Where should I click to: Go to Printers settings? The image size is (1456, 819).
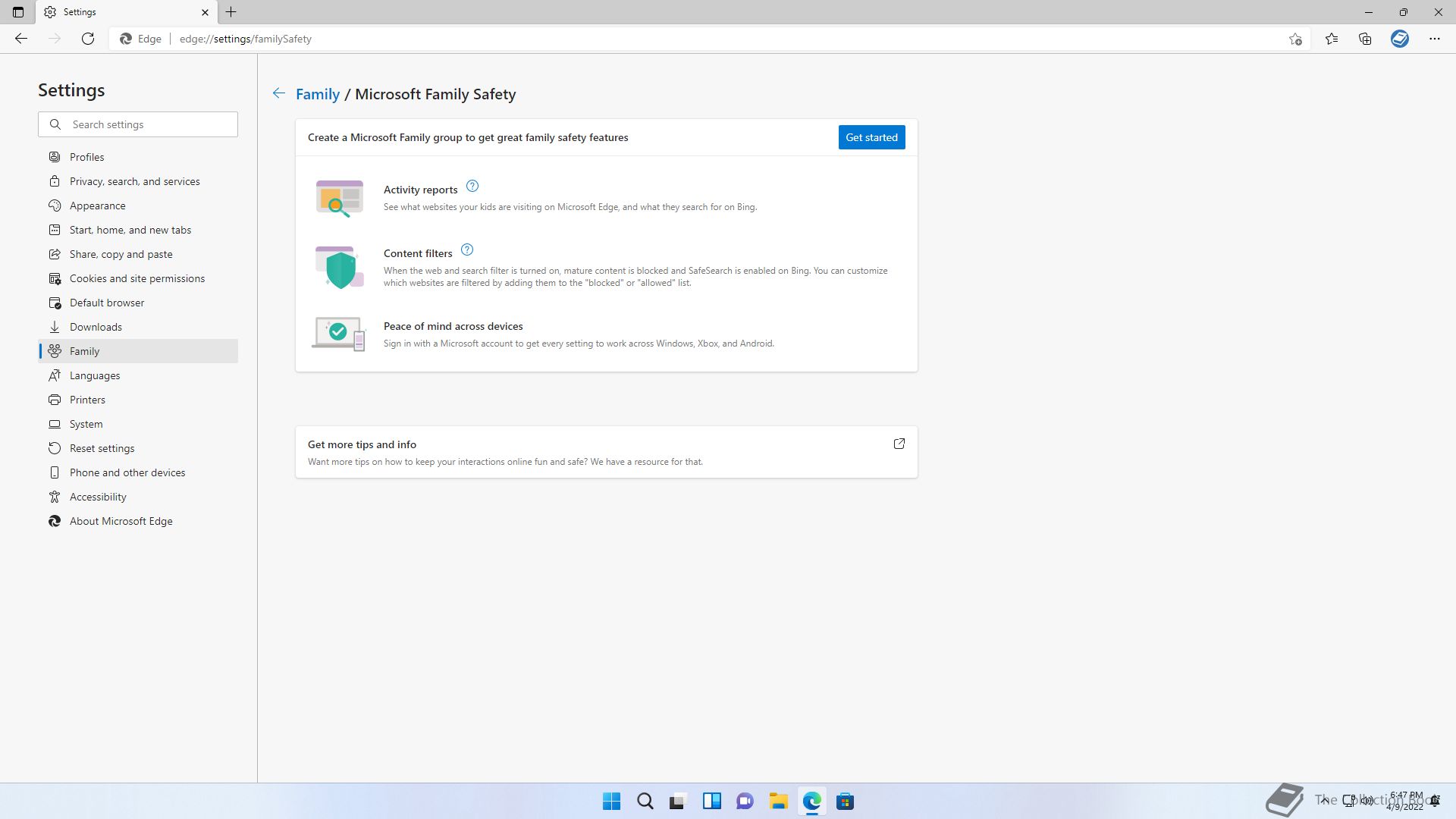(x=138, y=400)
